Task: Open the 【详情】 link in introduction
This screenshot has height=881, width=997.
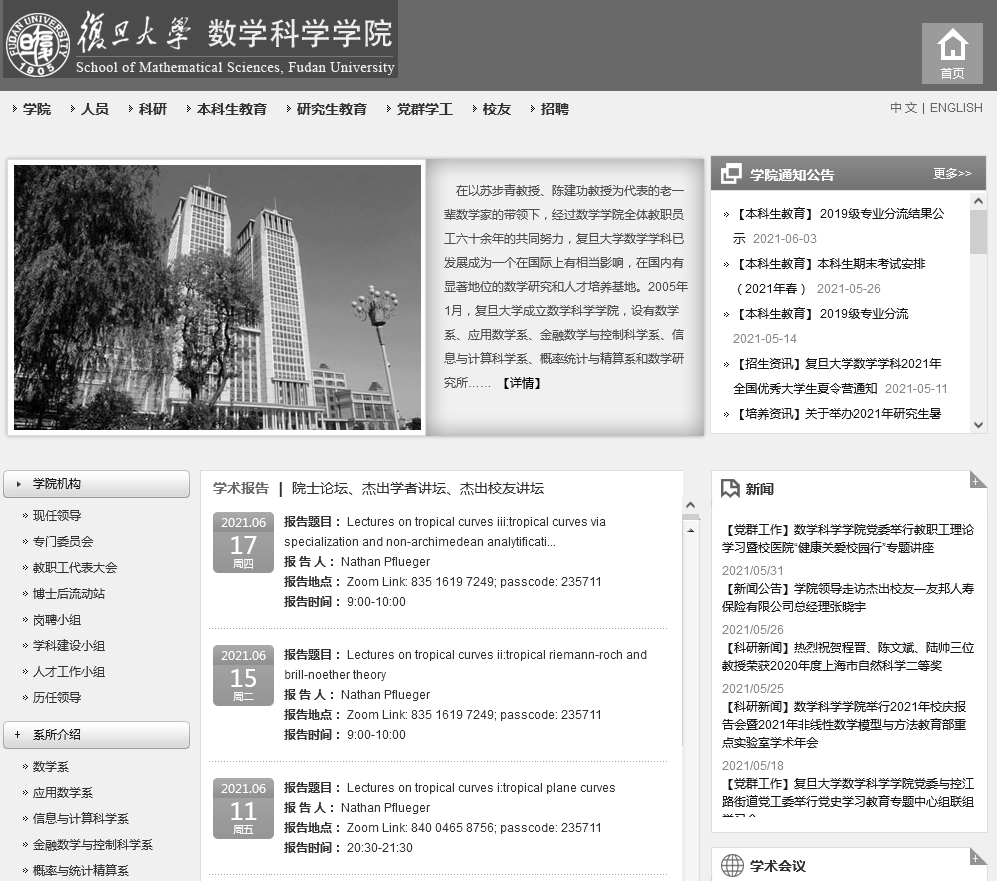Action: coord(521,383)
